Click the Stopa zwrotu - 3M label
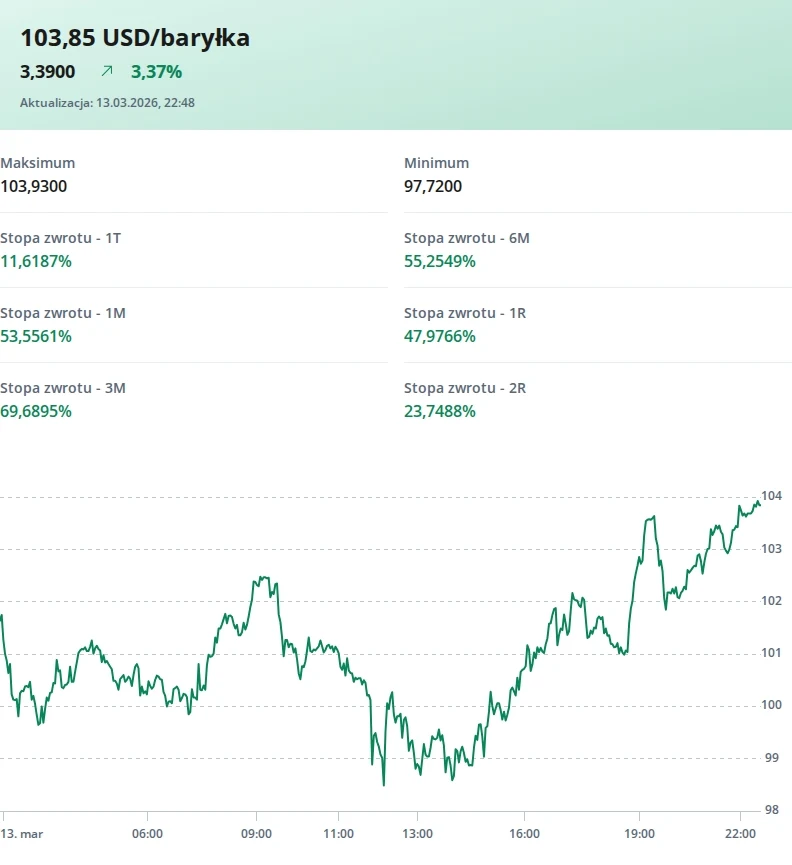Screen dimensions: 792x865 coord(63,388)
